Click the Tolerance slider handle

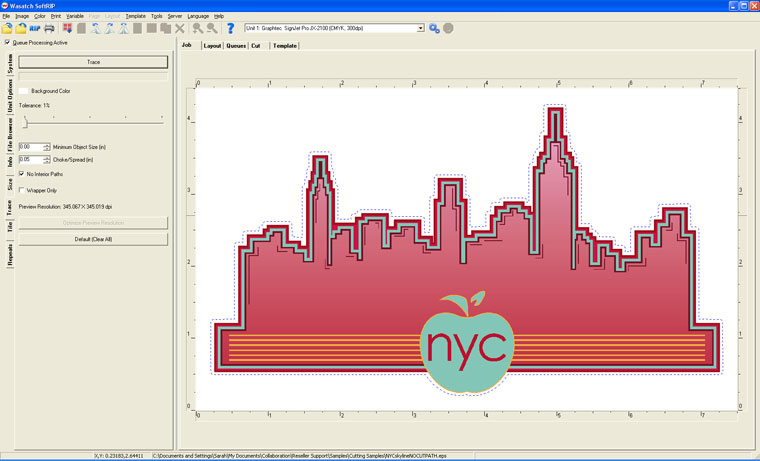pos(25,122)
